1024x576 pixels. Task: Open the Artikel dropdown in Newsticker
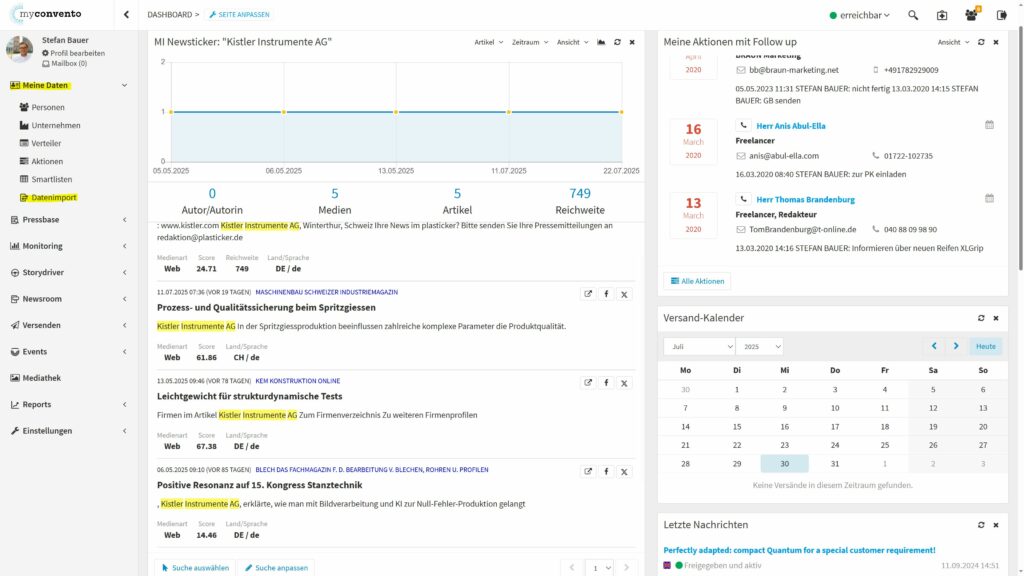pyautogui.click(x=488, y=42)
